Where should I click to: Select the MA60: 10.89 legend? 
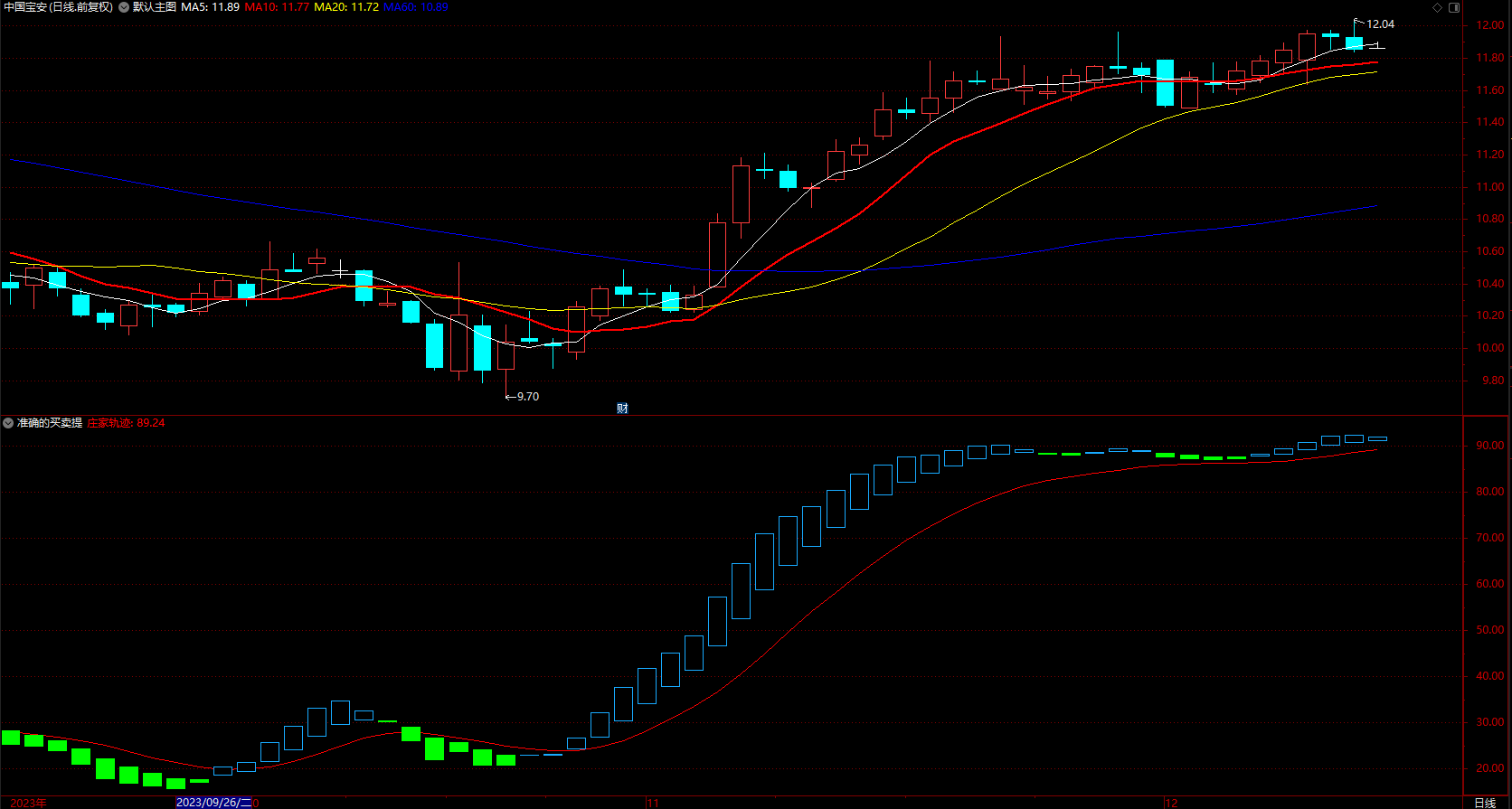(x=416, y=7)
